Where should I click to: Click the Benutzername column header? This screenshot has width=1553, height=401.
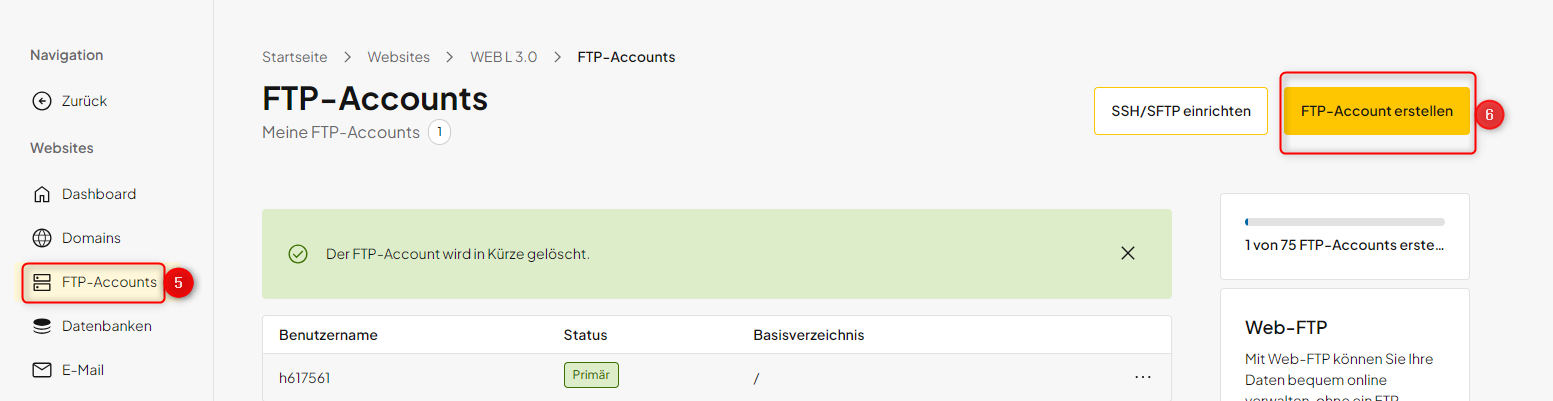[328, 335]
